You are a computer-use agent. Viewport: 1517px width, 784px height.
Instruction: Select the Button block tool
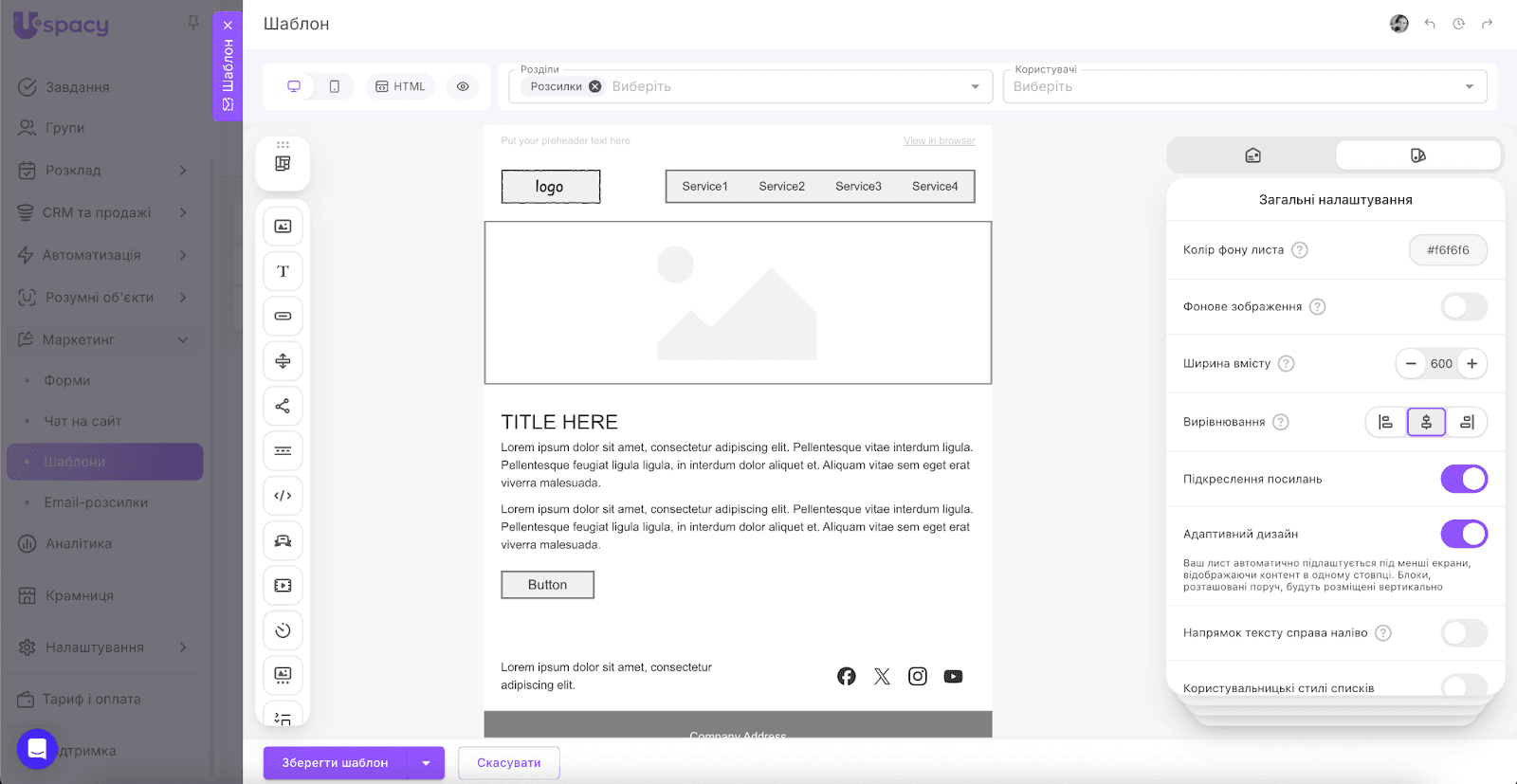point(283,316)
